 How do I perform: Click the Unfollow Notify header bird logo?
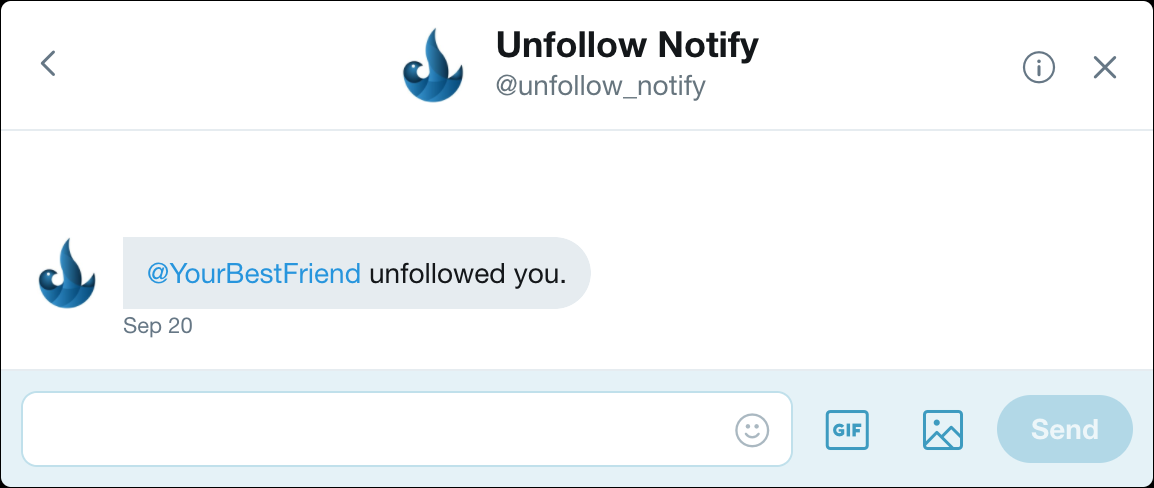point(433,66)
